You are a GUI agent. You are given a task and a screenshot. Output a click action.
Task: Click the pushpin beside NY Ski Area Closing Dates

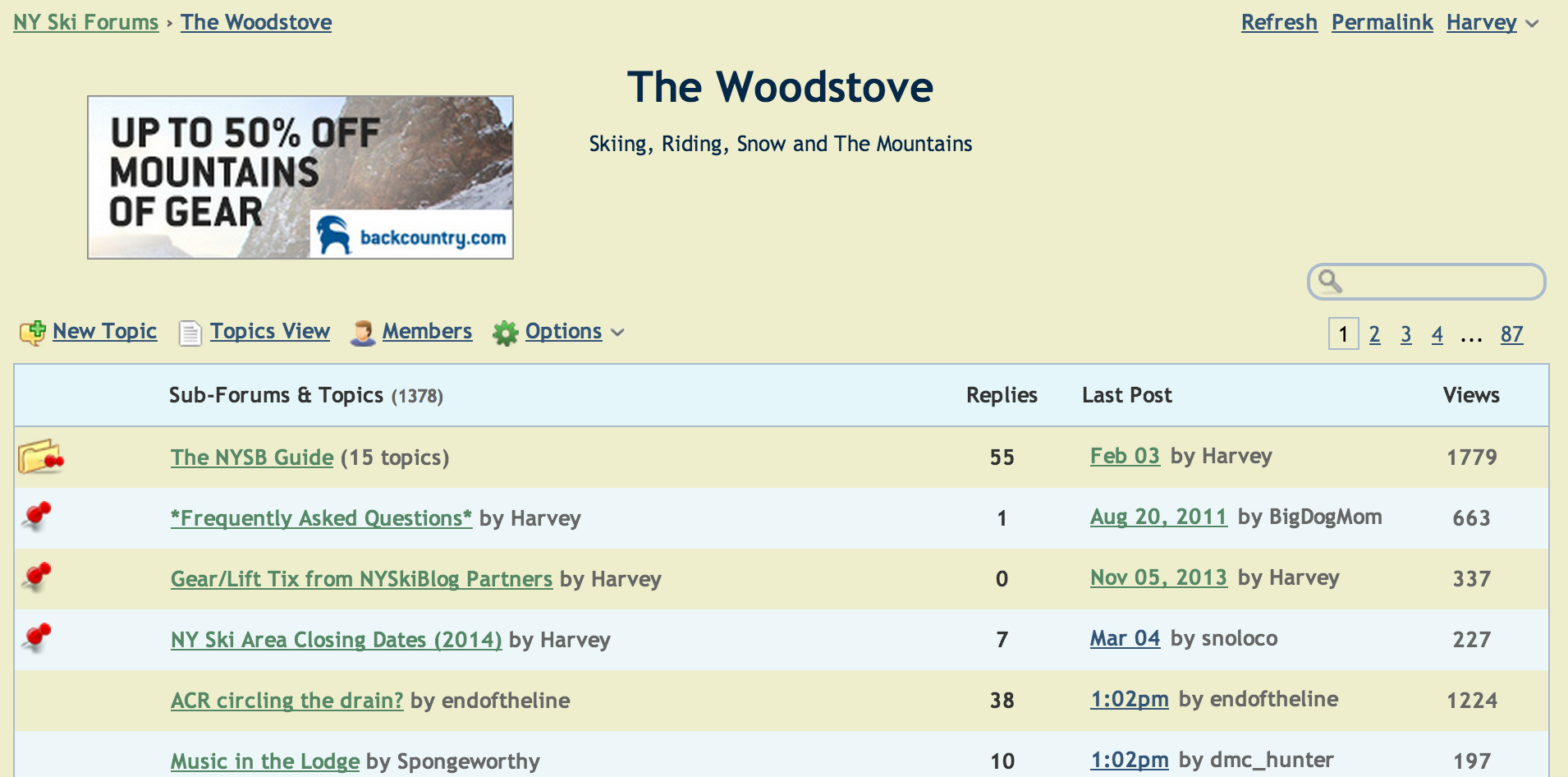click(37, 638)
